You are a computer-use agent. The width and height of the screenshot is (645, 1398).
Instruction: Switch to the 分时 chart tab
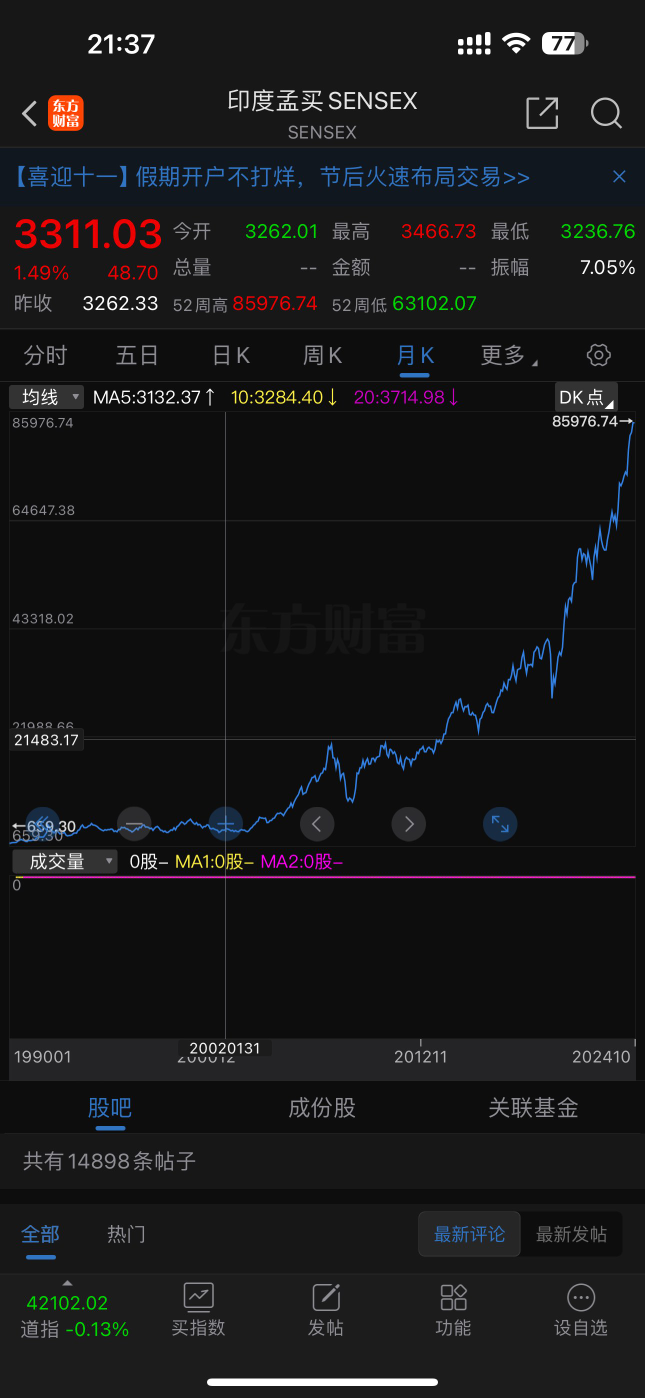46,355
